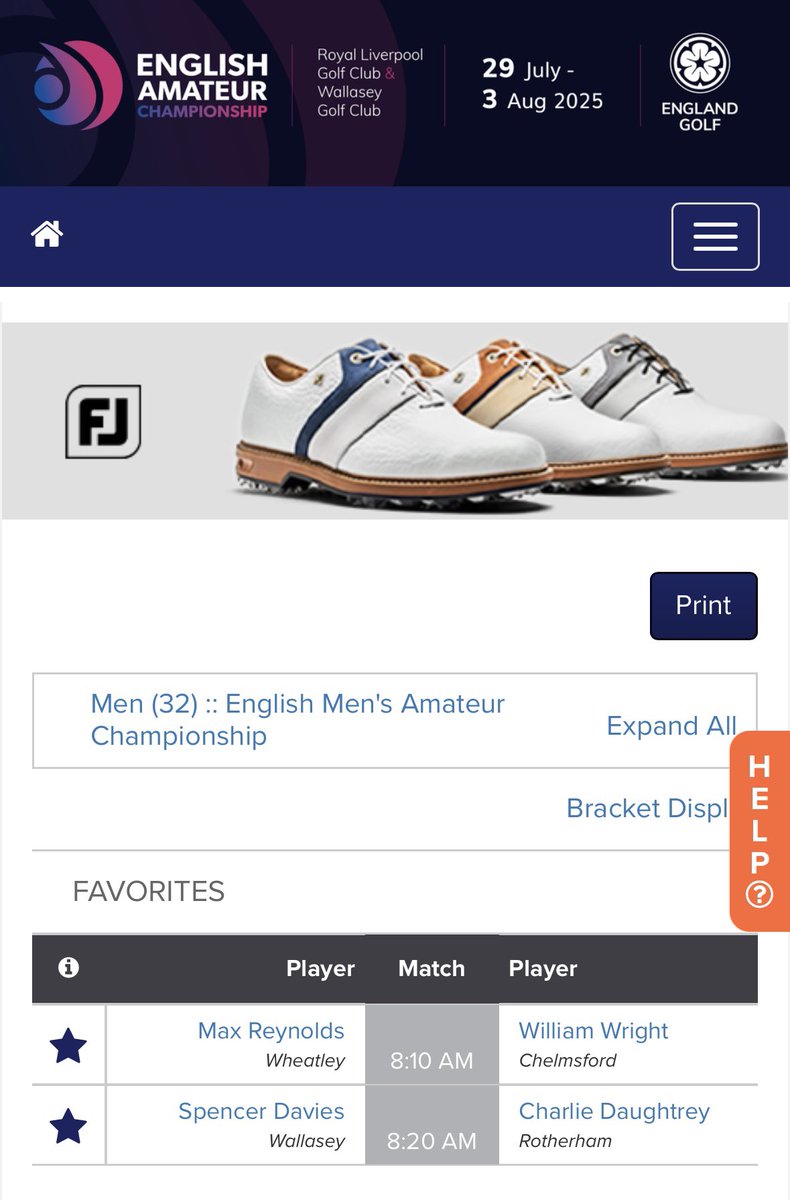Click the Print button
This screenshot has height=1200, width=790.
(703, 605)
